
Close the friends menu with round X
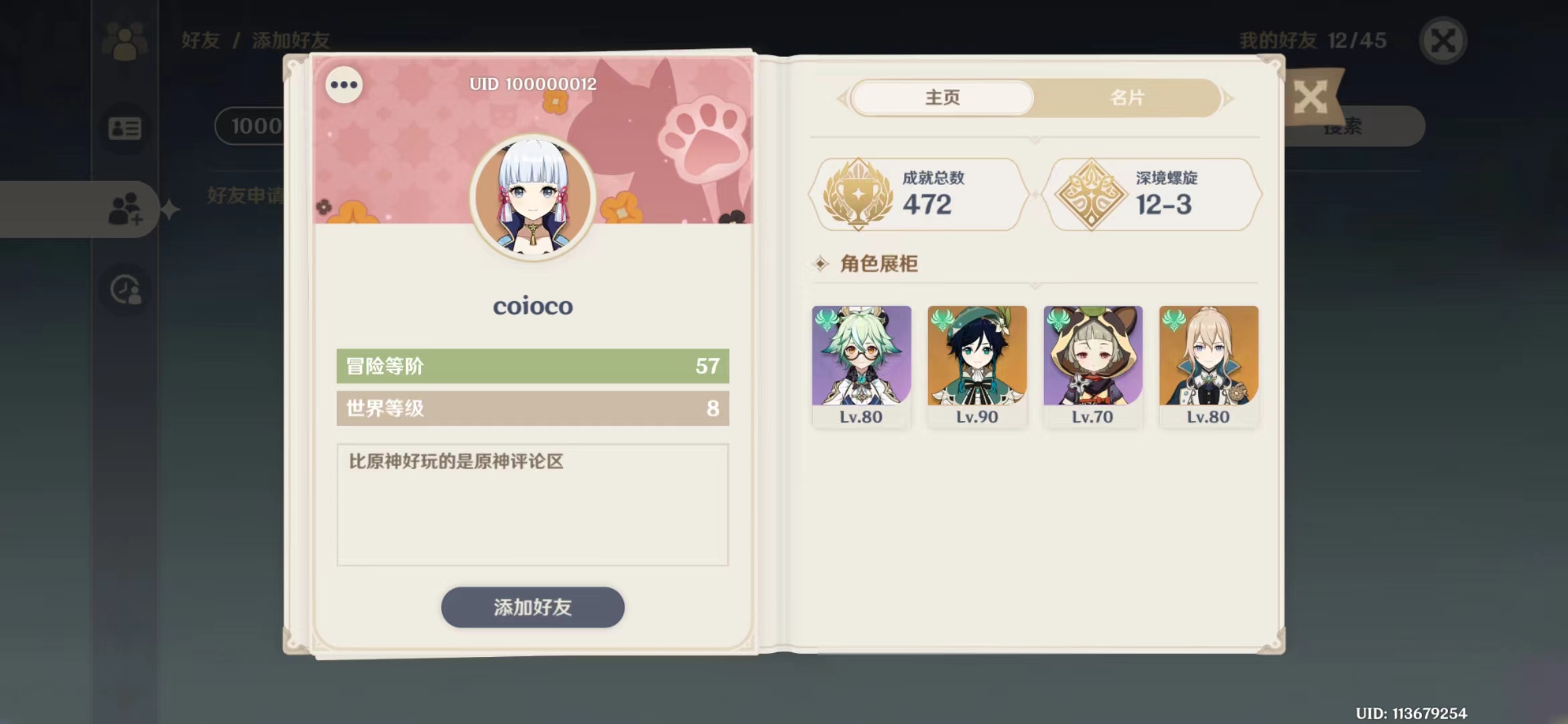(1443, 40)
